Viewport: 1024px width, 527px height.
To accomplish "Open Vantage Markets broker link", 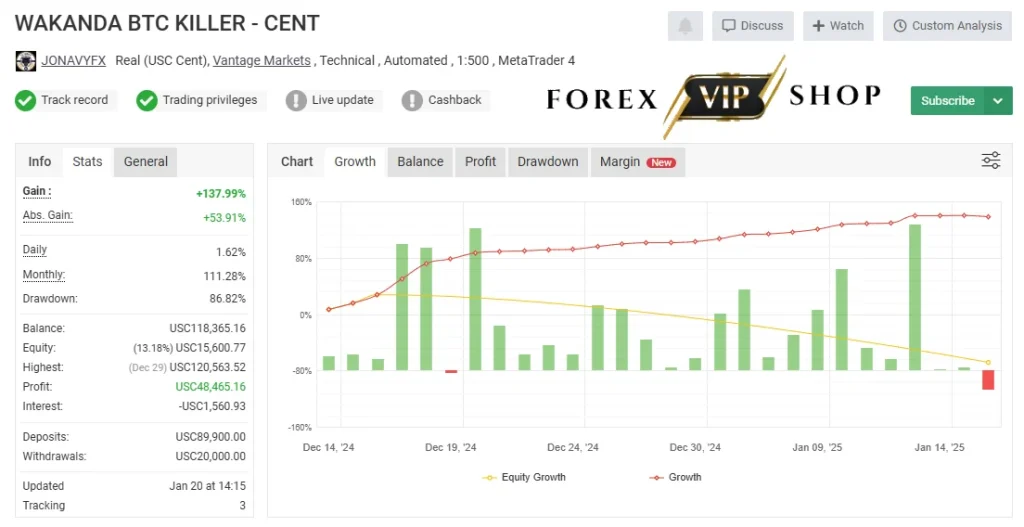I will pos(262,61).
